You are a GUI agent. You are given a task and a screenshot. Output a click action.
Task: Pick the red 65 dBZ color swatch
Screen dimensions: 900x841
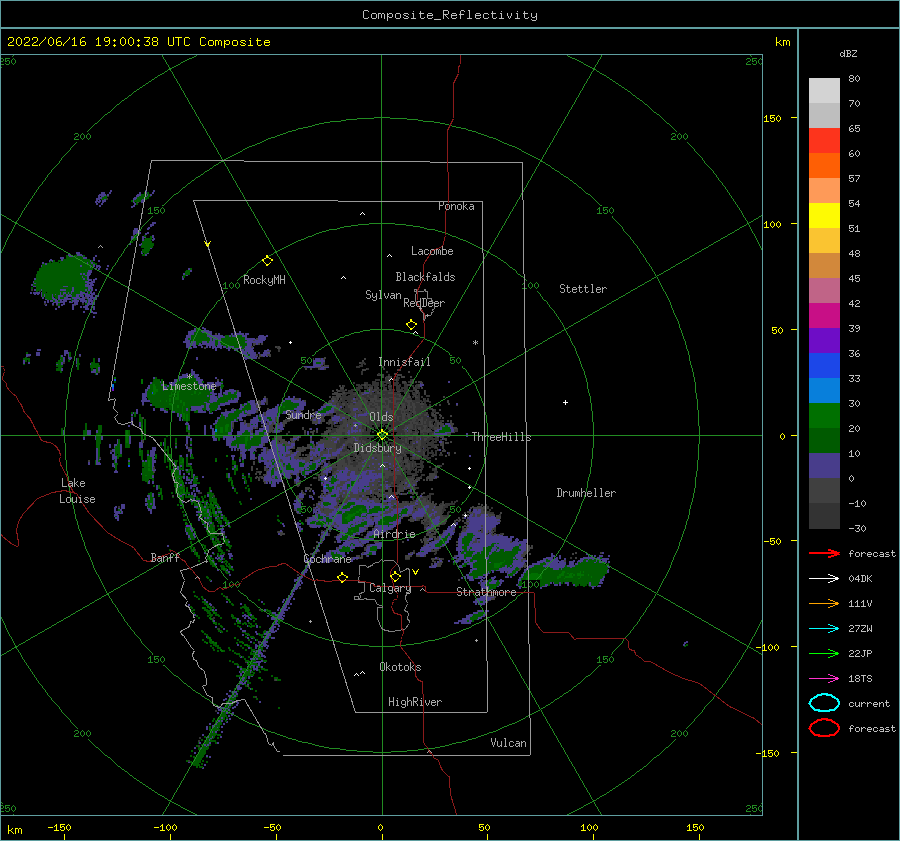pyautogui.click(x=824, y=141)
